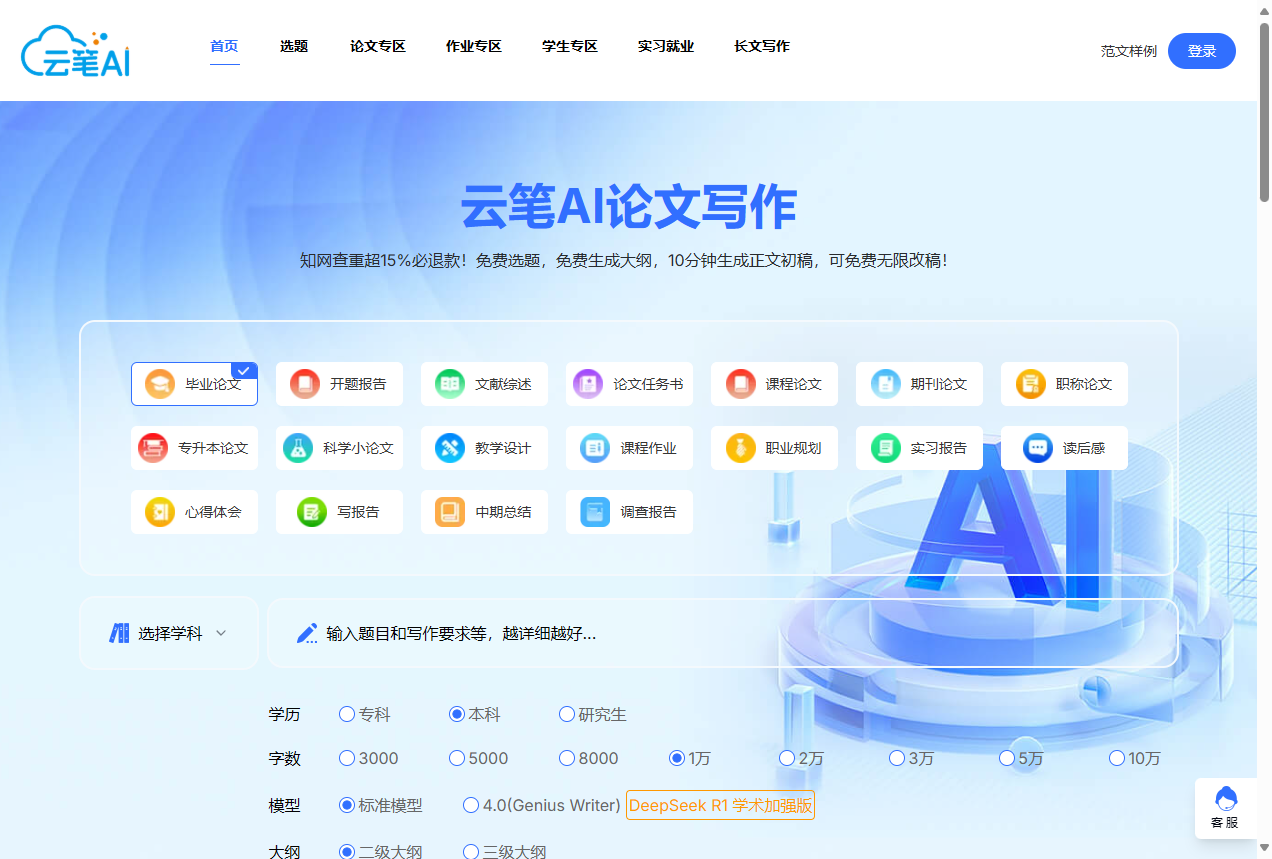
Task: Click the 云笔AI logo
Action: click(74, 50)
